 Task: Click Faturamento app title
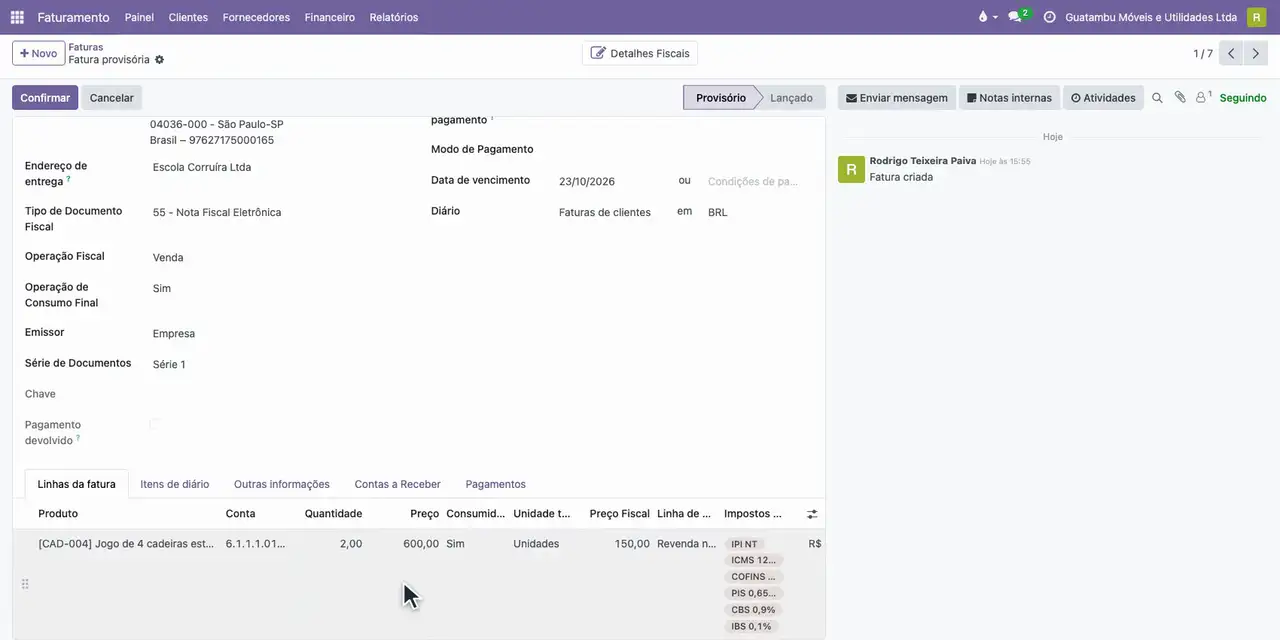pos(73,17)
